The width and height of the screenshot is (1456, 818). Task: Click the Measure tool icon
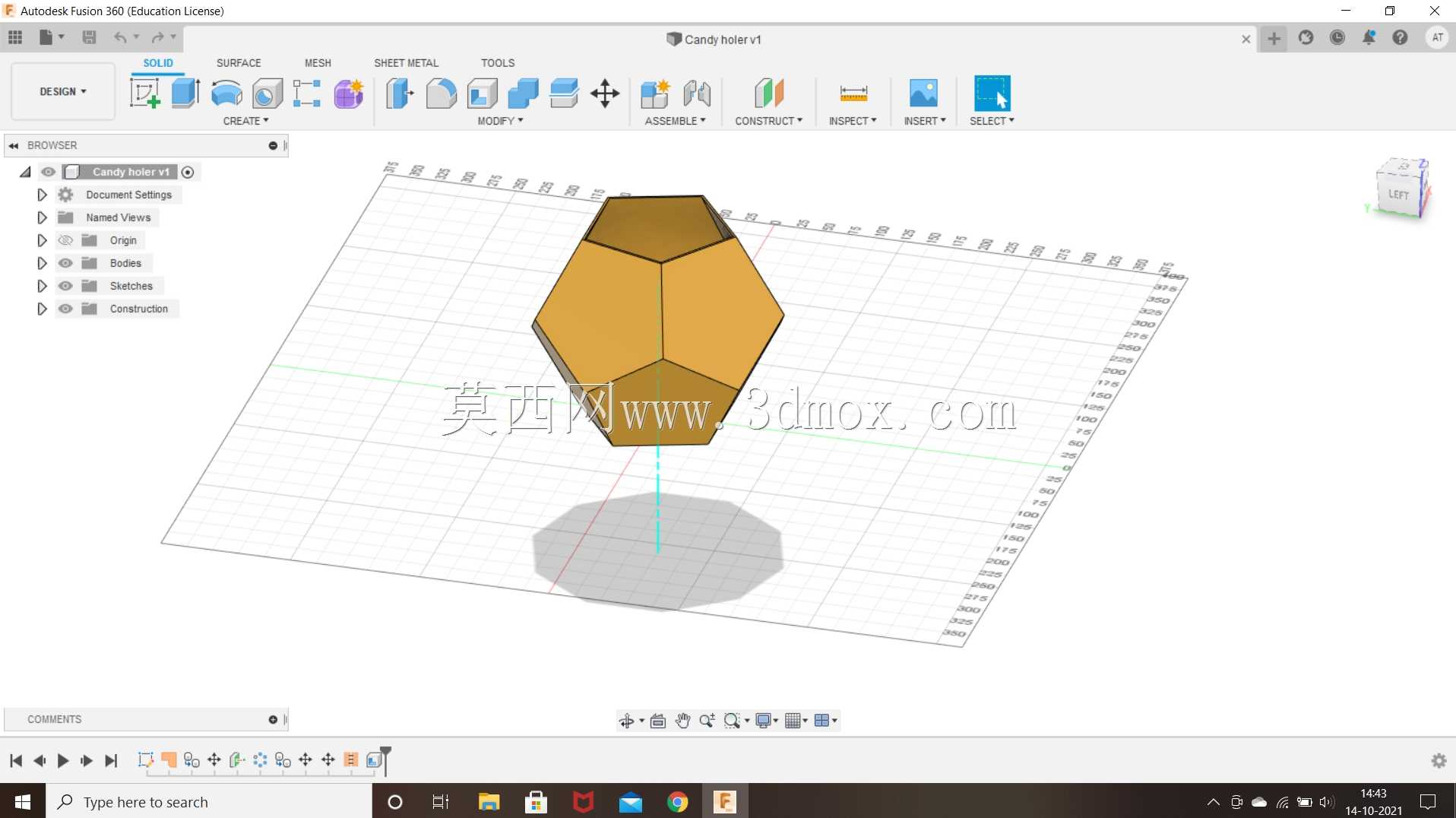pos(853,94)
